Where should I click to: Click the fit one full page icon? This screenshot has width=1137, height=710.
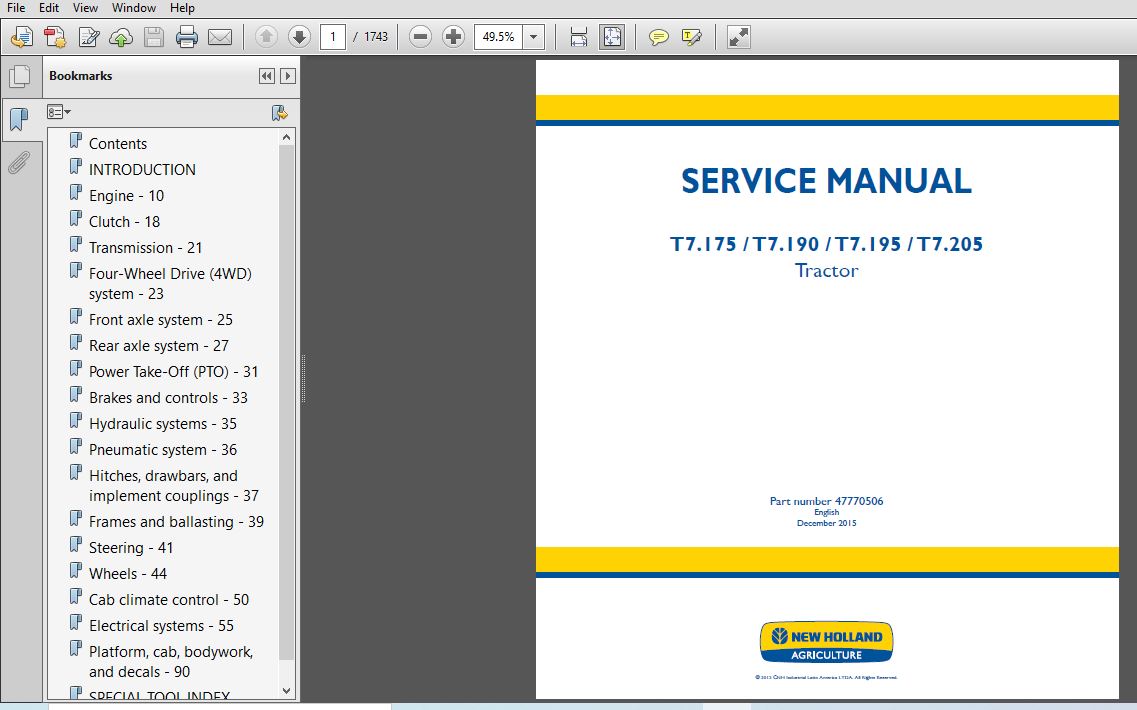611,36
